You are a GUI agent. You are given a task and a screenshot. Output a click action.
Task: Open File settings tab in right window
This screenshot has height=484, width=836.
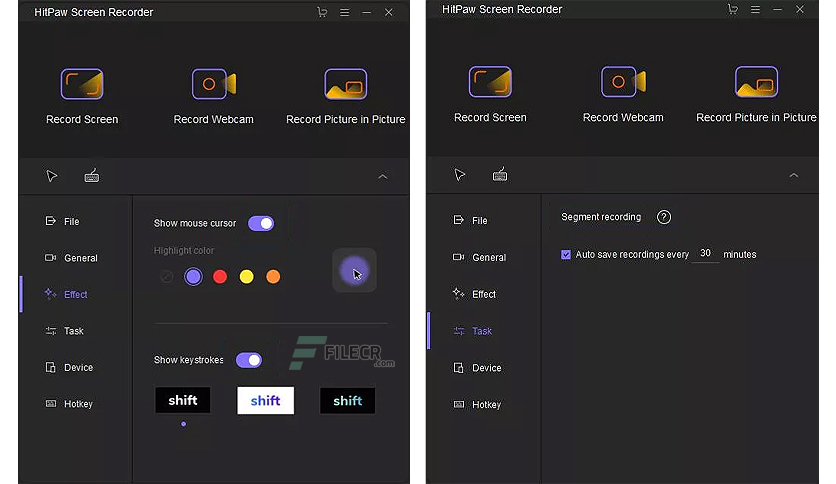[x=470, y=220]
